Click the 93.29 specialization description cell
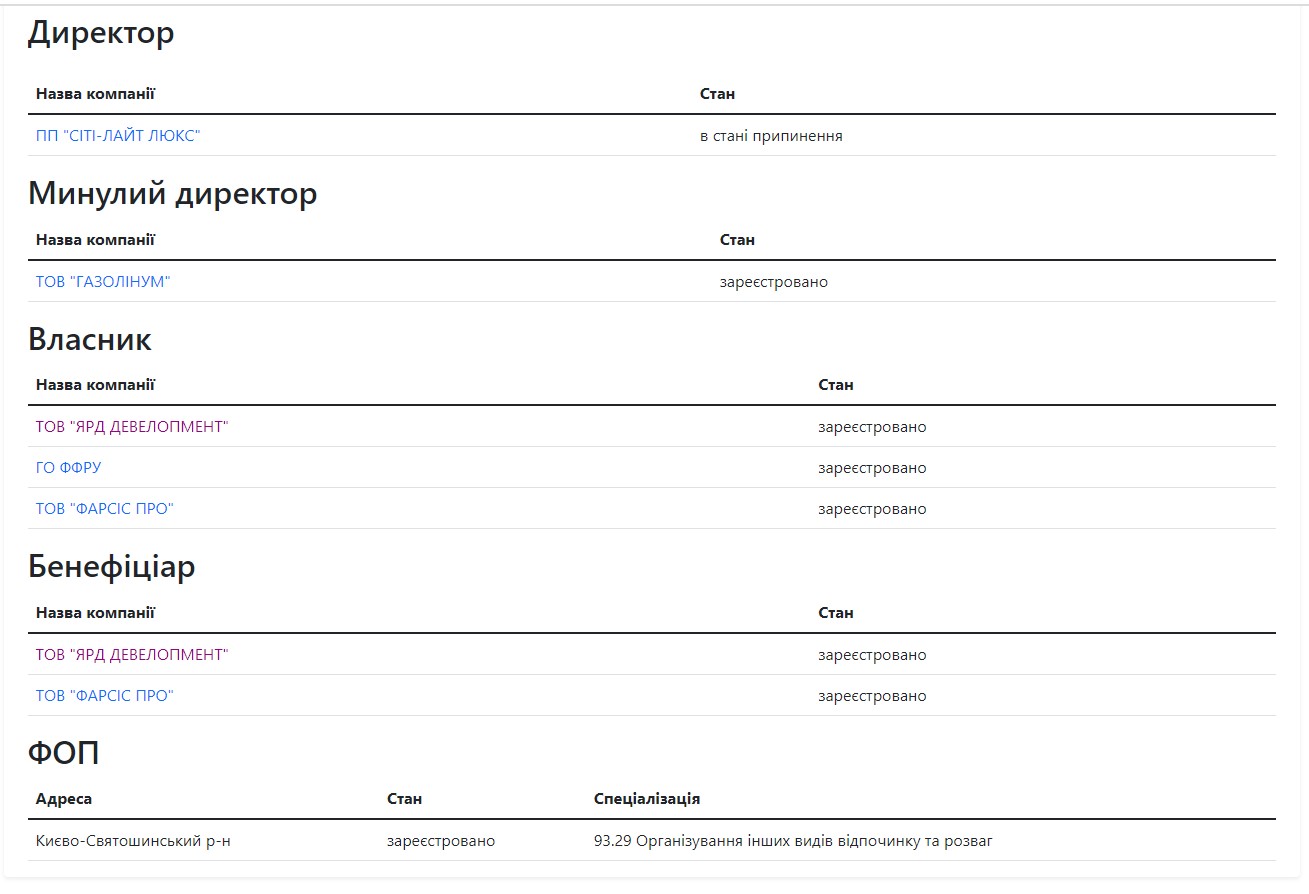Viewport: 1309px width, 894px height. [793, 841]
